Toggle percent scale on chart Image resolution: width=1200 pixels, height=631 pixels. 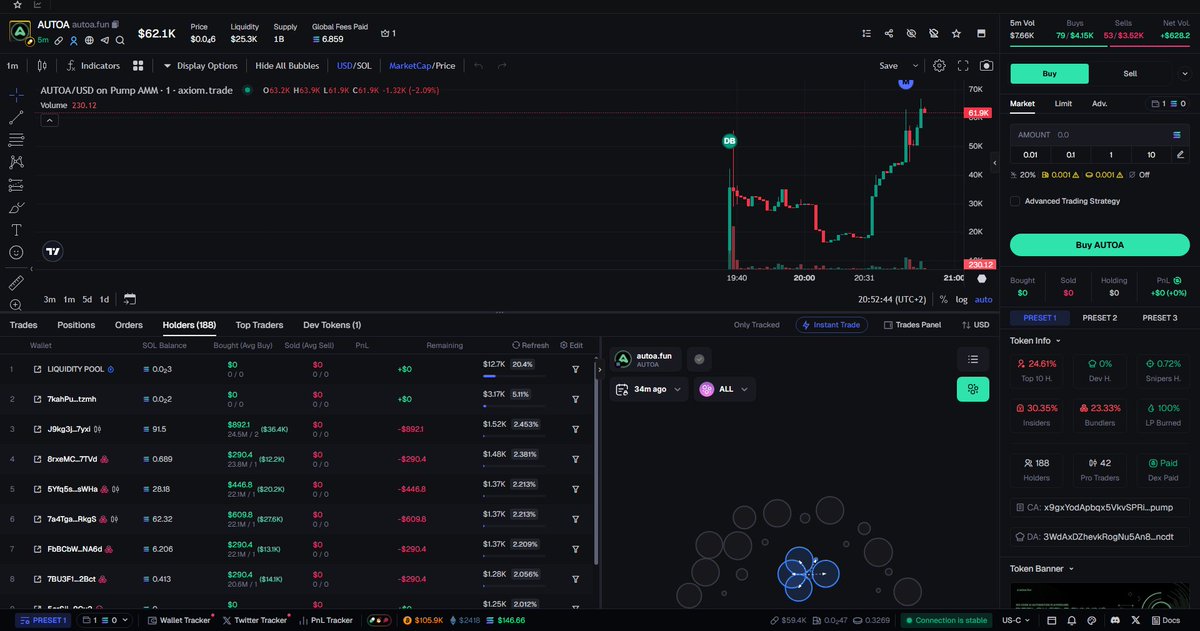pyautogui.click(x=943, y=299)
